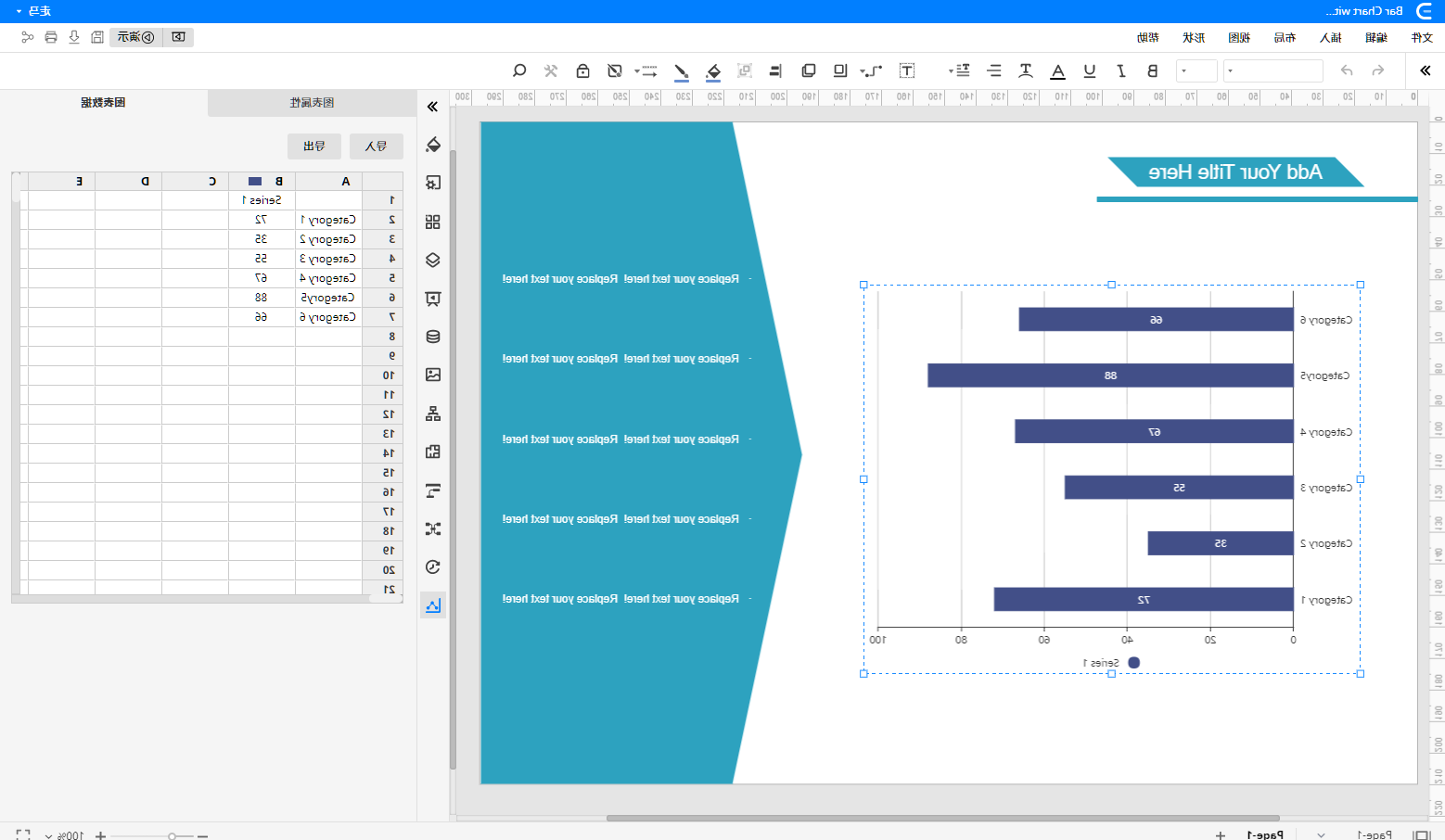The width and height of the screenshot is (1445, 840).
Task: Expand the shape library double chevron
Action: (1426, 70)
